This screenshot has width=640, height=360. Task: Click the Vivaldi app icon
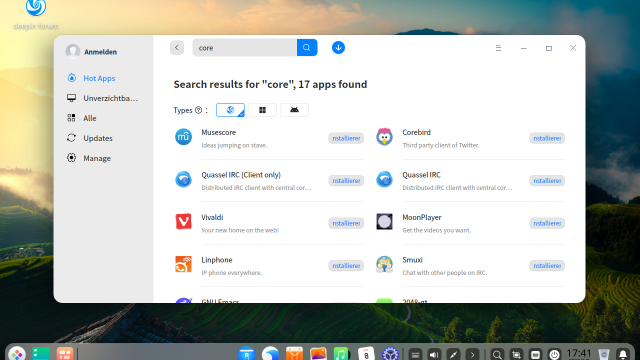point(183,222)
